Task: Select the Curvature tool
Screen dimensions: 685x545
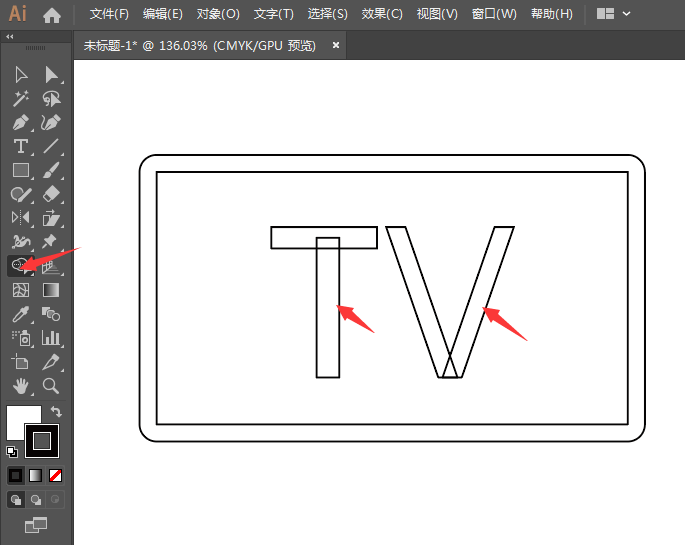Action: click(x=51, y=123)
